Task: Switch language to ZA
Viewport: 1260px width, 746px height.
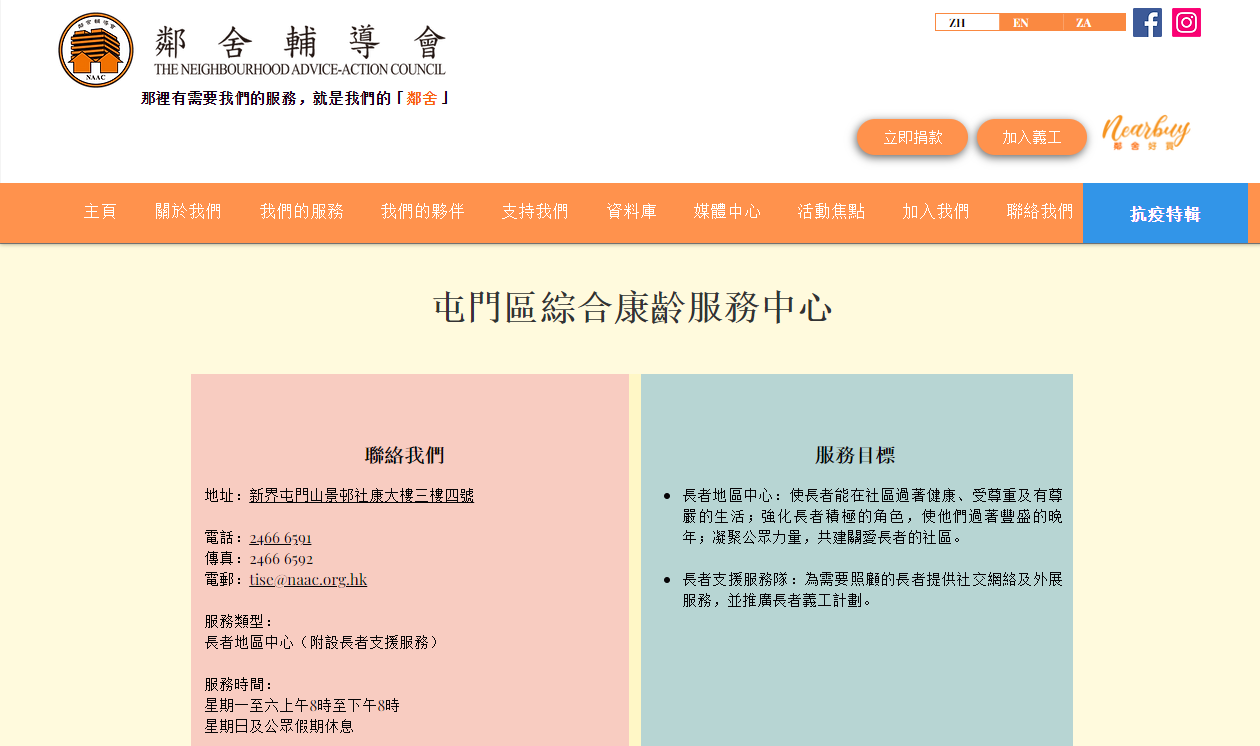Action: coord(1093,22)
